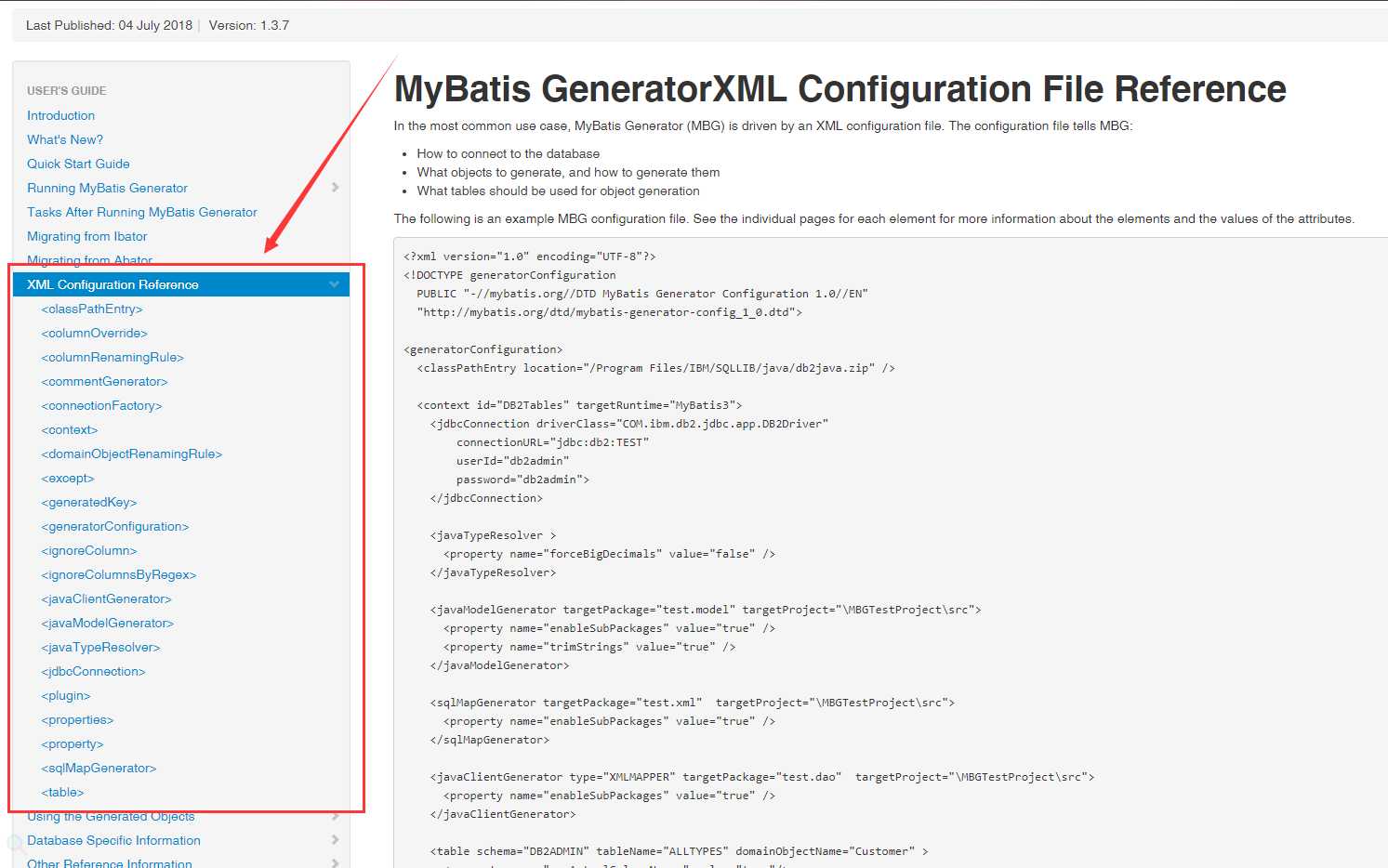Screen dimensions: 1388x868
Task: Click 'What tables should be used' bullet
Action: click(558, 191)
